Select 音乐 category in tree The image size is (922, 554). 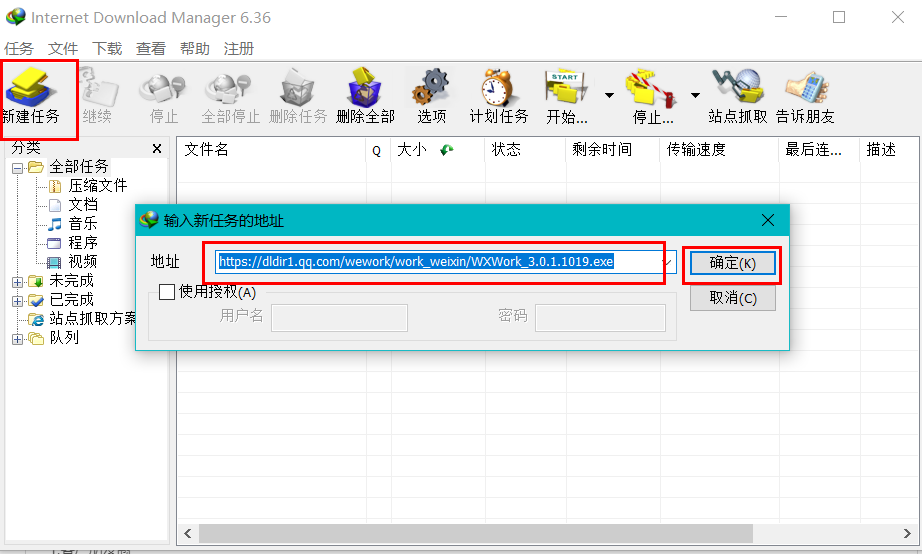[x=83, y=223]
